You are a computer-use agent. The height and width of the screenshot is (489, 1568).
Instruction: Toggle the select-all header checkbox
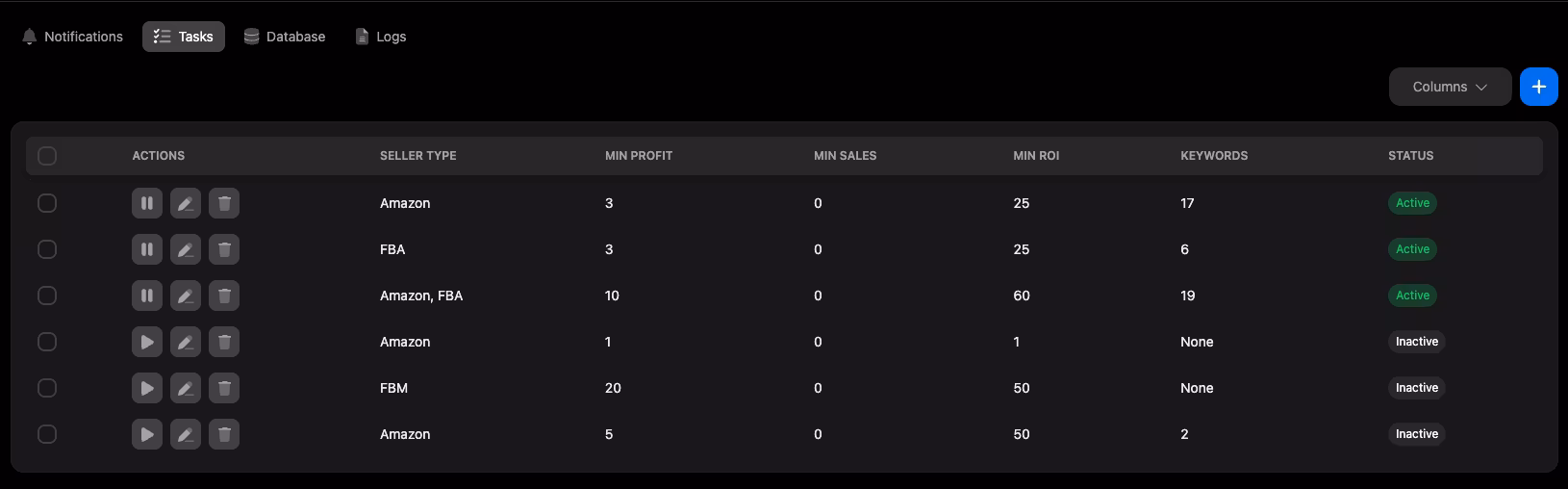click(47, 156)
